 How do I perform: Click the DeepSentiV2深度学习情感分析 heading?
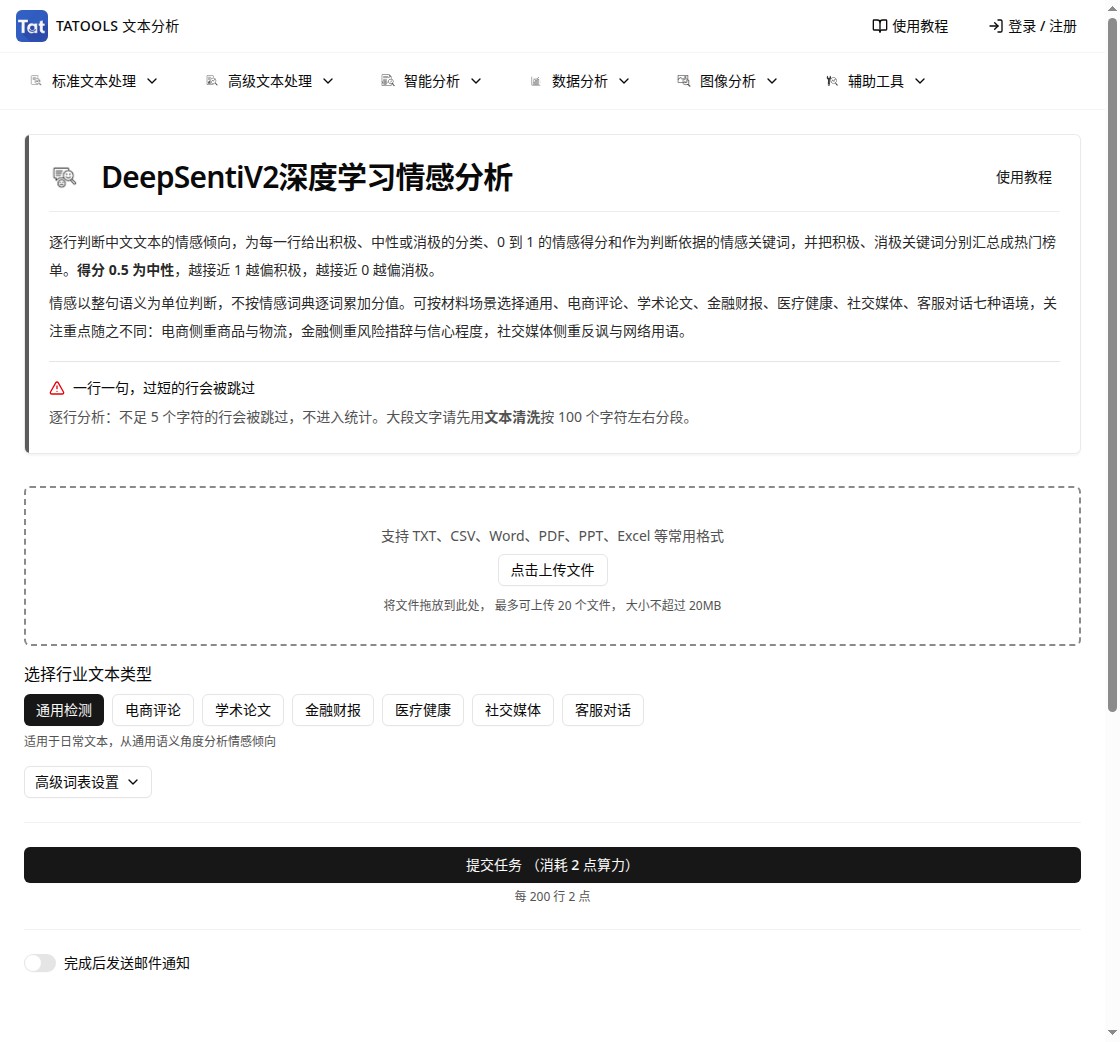[306, 178]
